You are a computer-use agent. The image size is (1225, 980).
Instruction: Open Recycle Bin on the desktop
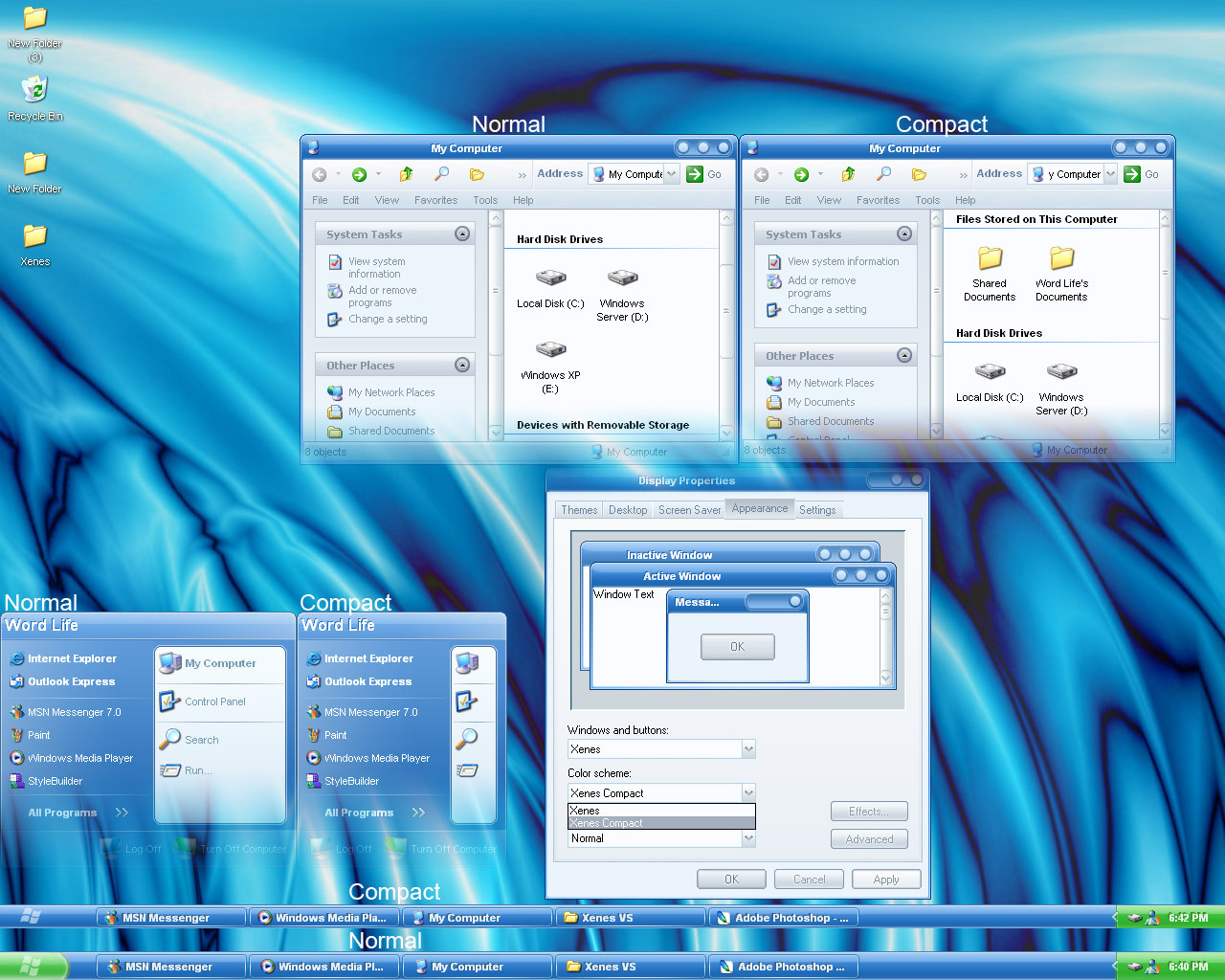(35, 99)
